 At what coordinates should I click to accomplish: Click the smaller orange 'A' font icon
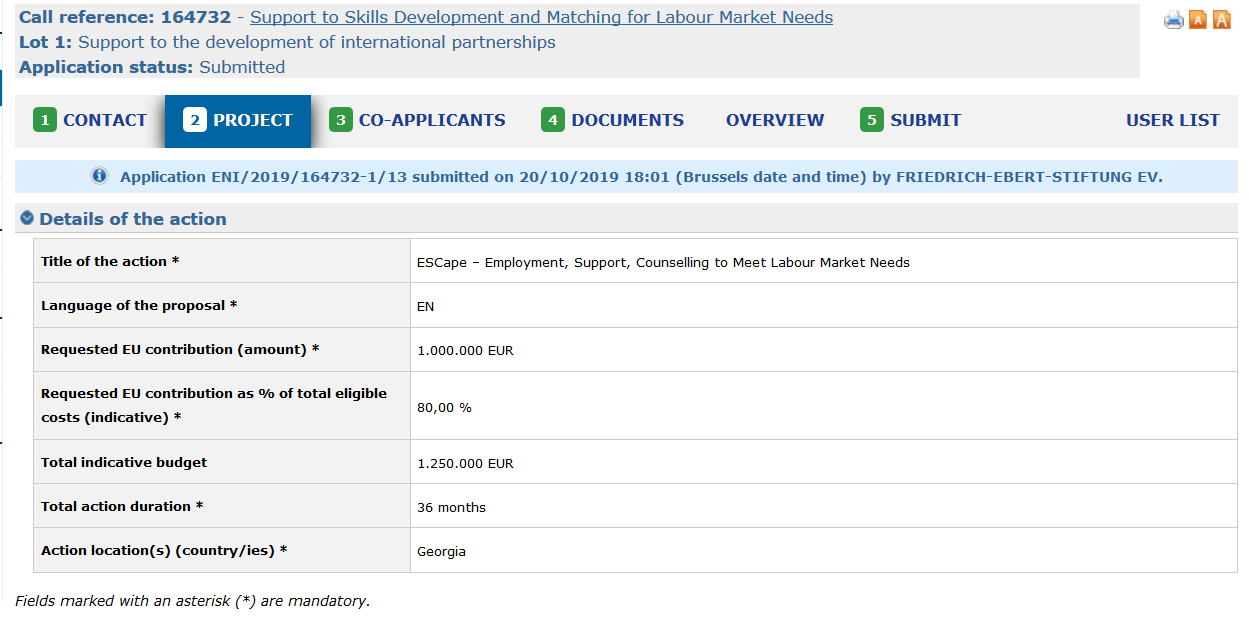tap(1198, 20)
